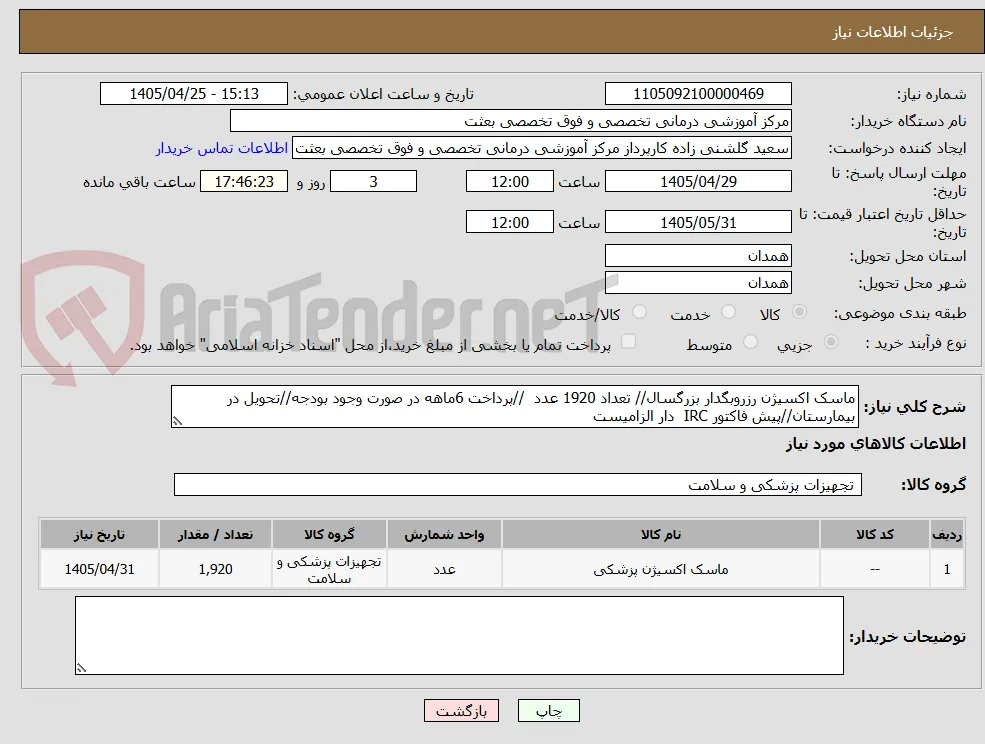Click the request creator name field
Viewport: 985px width, 744px height.
click(x=541, y=148)
